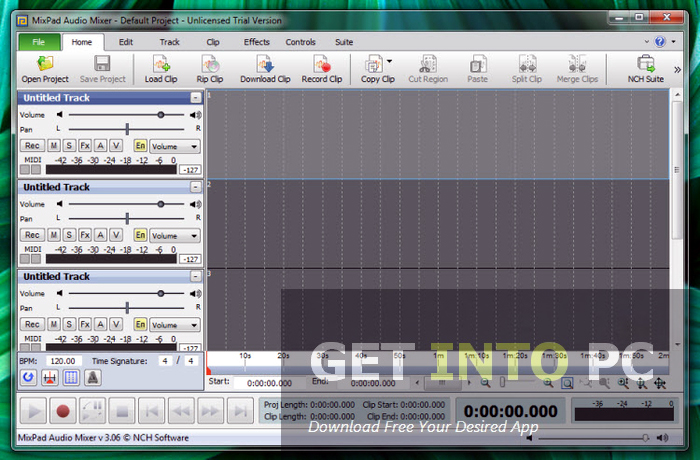Open the blue help question mark icon
700x460 pixels.
(660, 42)
